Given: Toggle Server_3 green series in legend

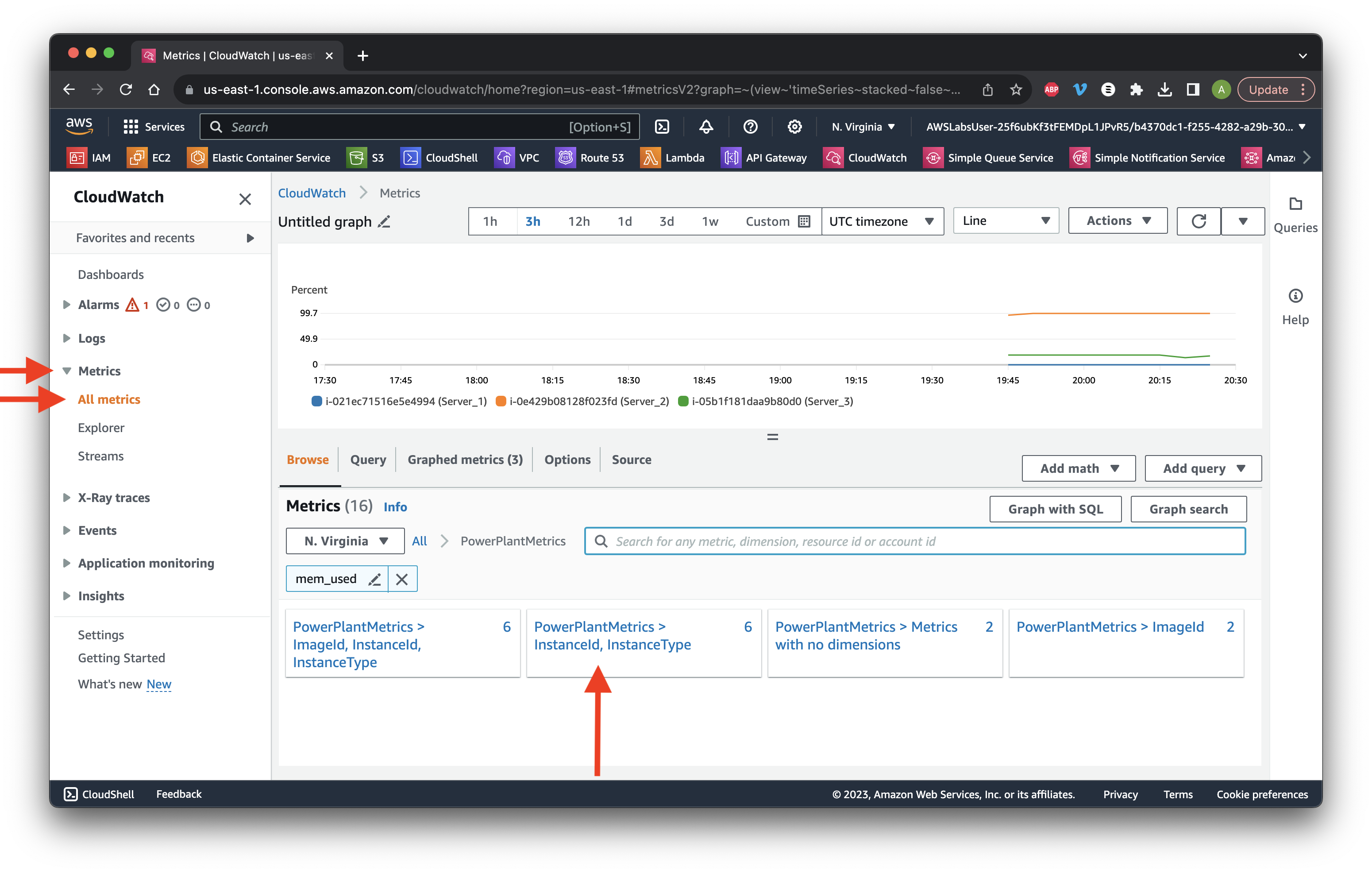Looking at the screenshot, I should click(x=765, y=401).
